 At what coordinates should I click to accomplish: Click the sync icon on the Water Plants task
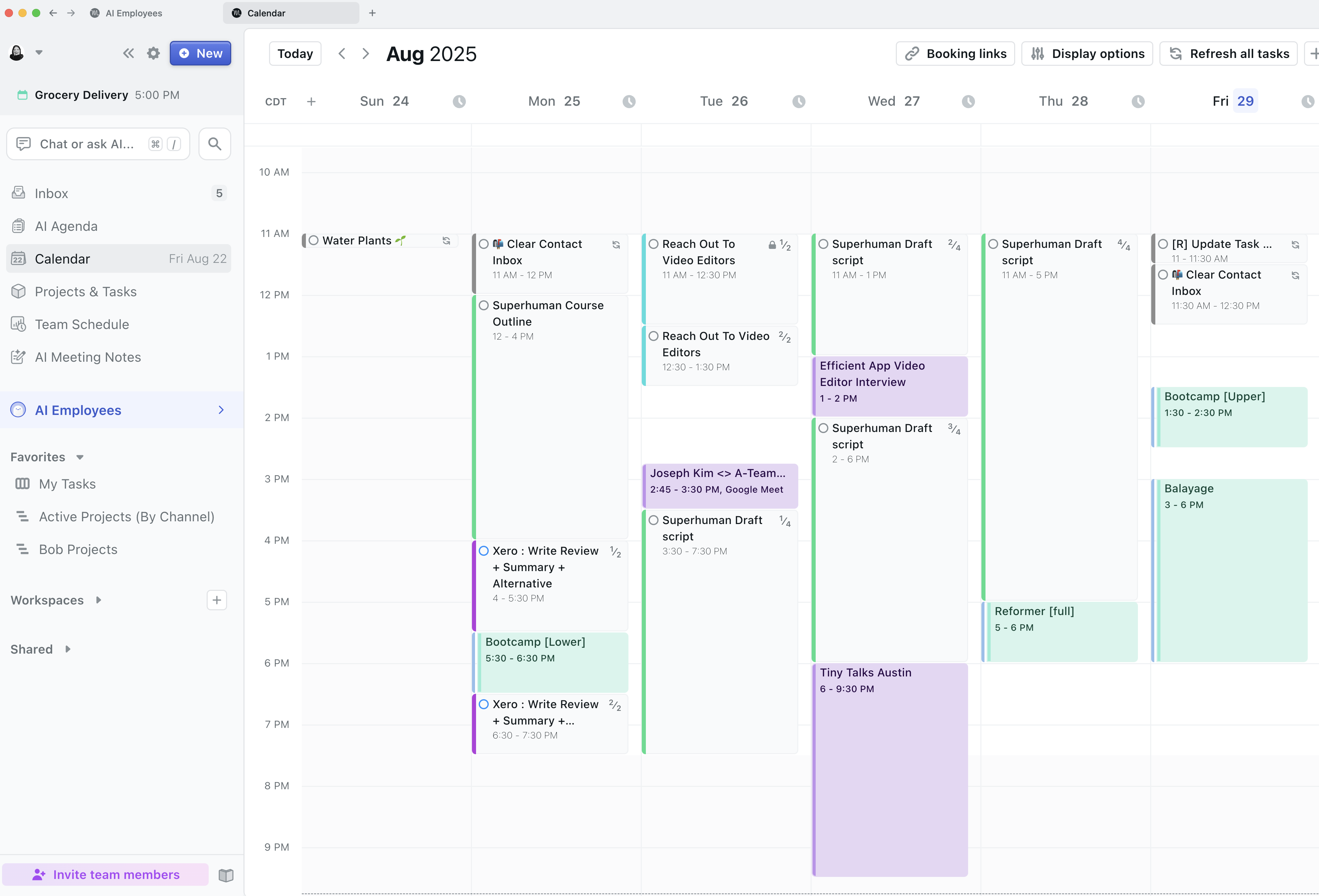click(x=447, y=240)
